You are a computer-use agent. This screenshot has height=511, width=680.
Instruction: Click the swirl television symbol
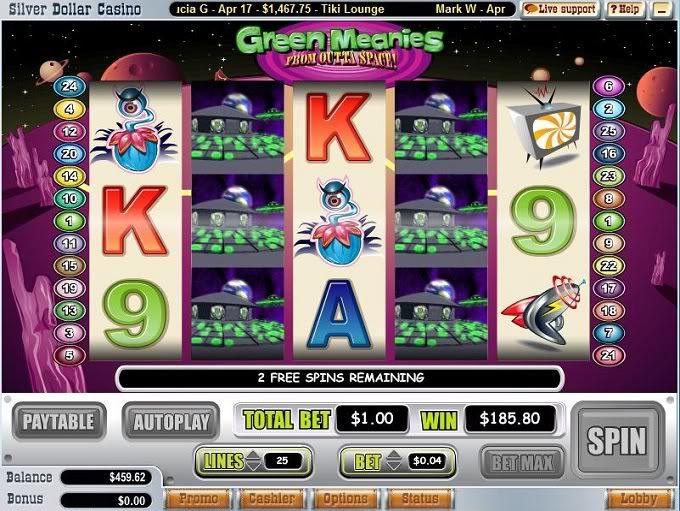click(x=544, y=128)
